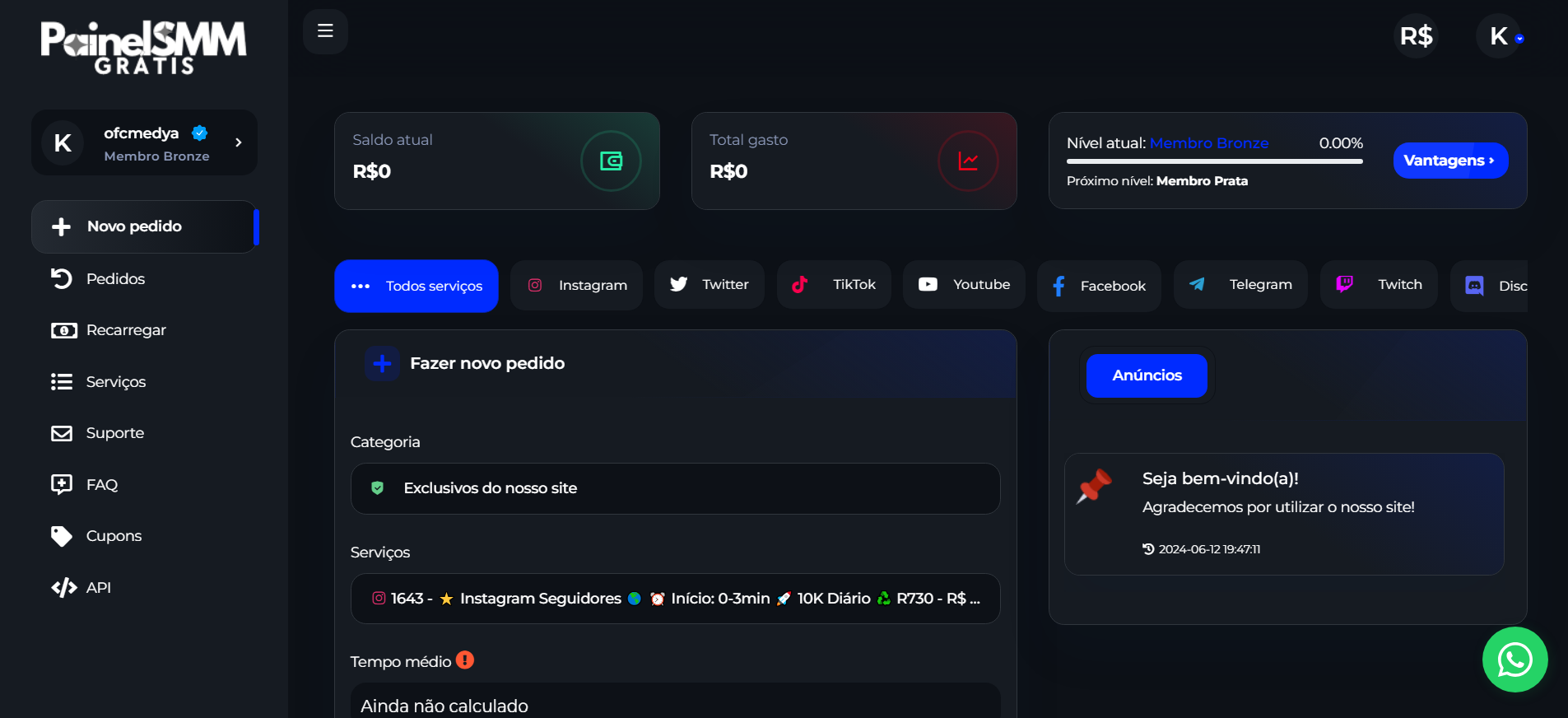This screenshot has height=718, width=1568.
Task: Click the 0.00% progress value
Action: click(1341, 143)
